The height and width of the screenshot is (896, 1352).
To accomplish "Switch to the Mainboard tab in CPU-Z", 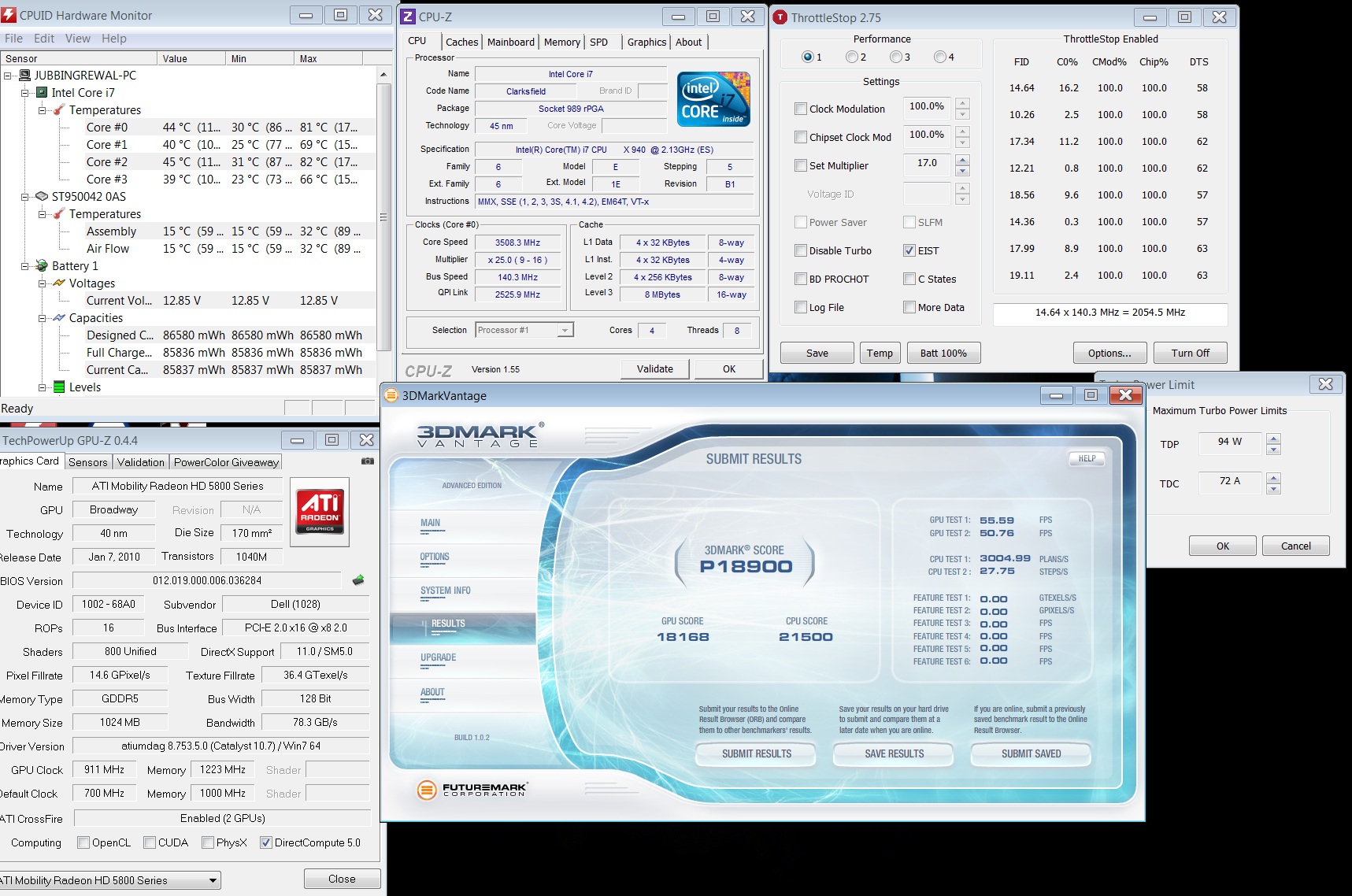I will click(510, 43).
